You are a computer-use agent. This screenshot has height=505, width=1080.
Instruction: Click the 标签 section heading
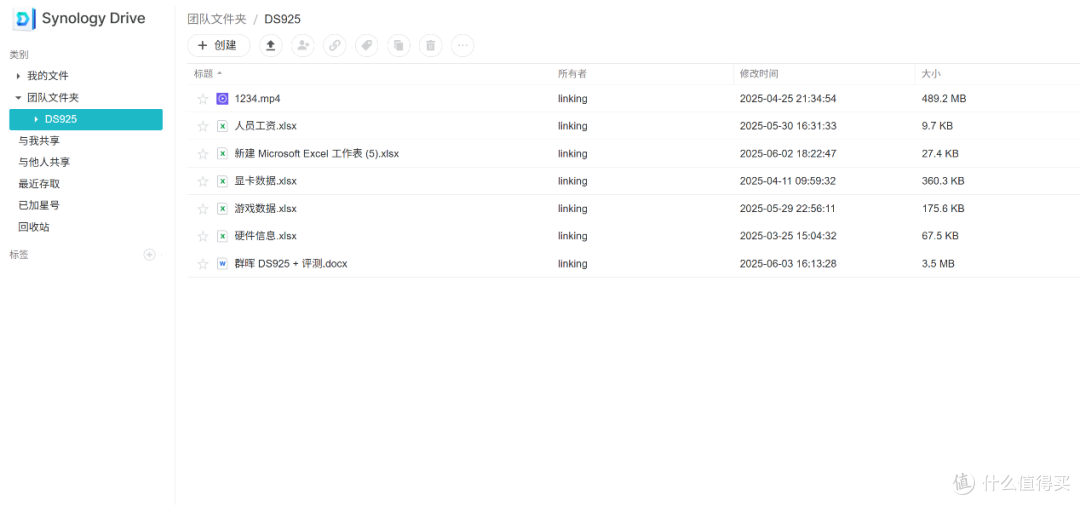[19, 255]
